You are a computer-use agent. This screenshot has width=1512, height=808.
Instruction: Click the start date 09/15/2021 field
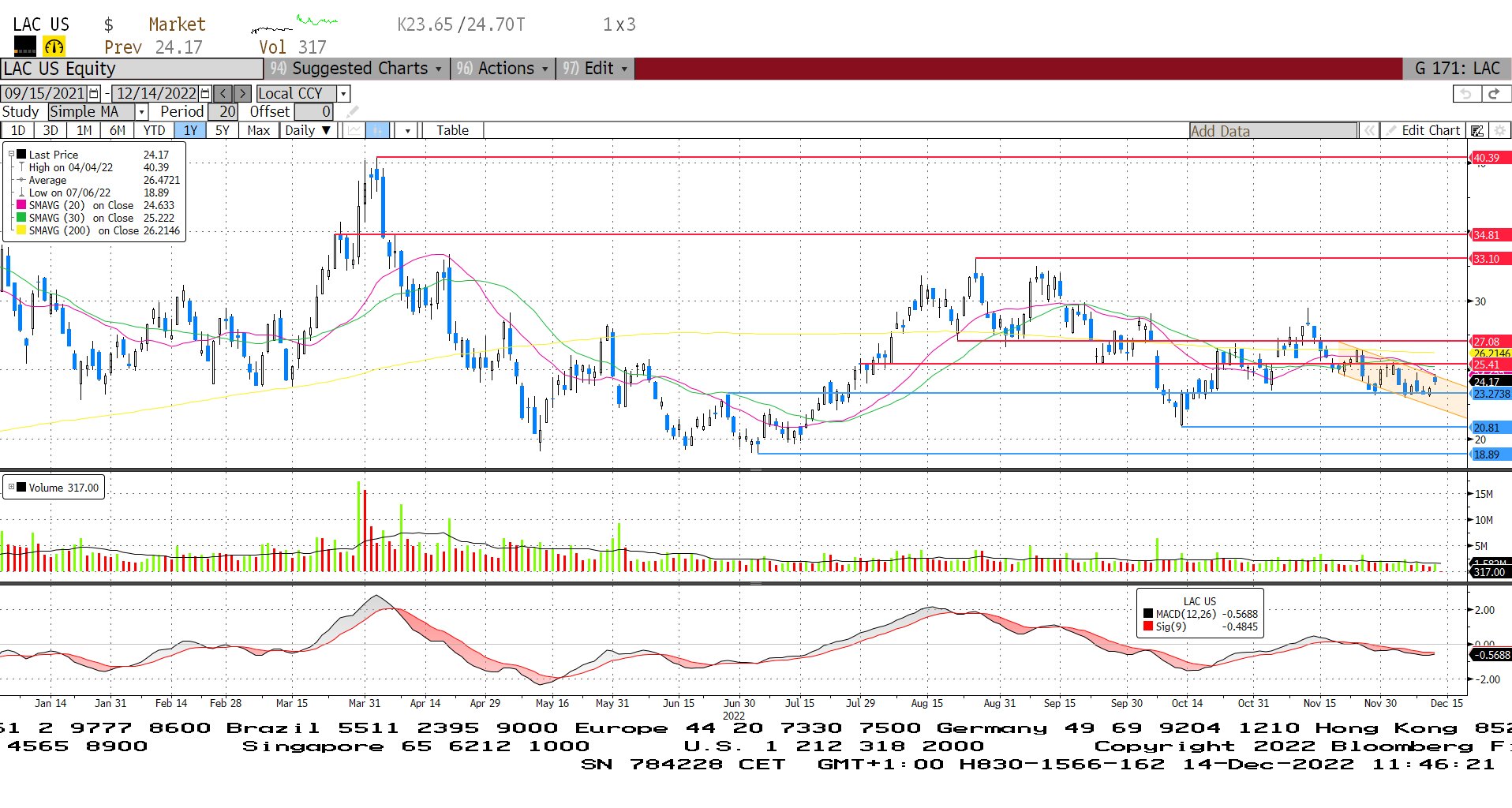[x=45, y=93]
